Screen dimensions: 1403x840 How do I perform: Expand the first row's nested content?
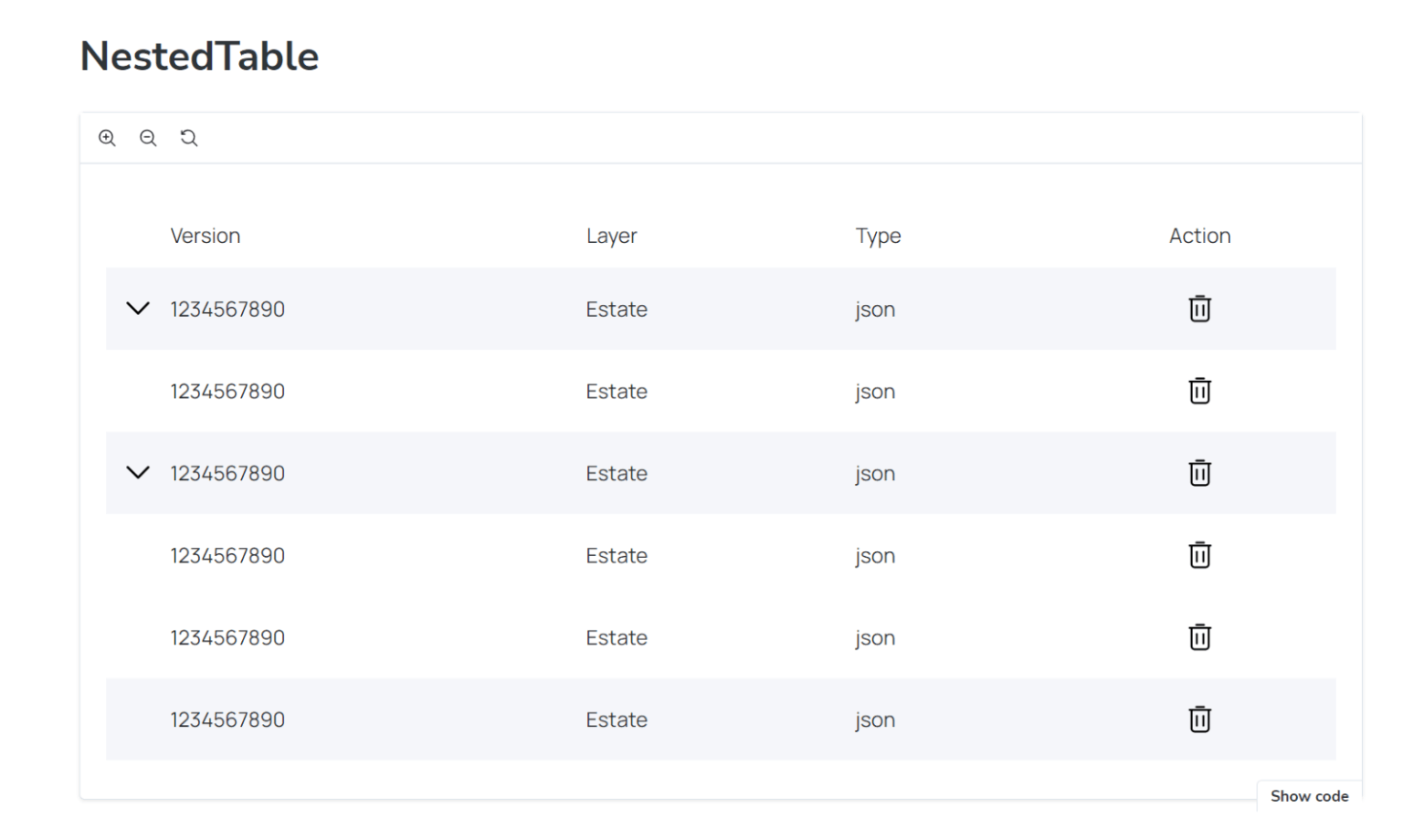click(x=138, y=309)
